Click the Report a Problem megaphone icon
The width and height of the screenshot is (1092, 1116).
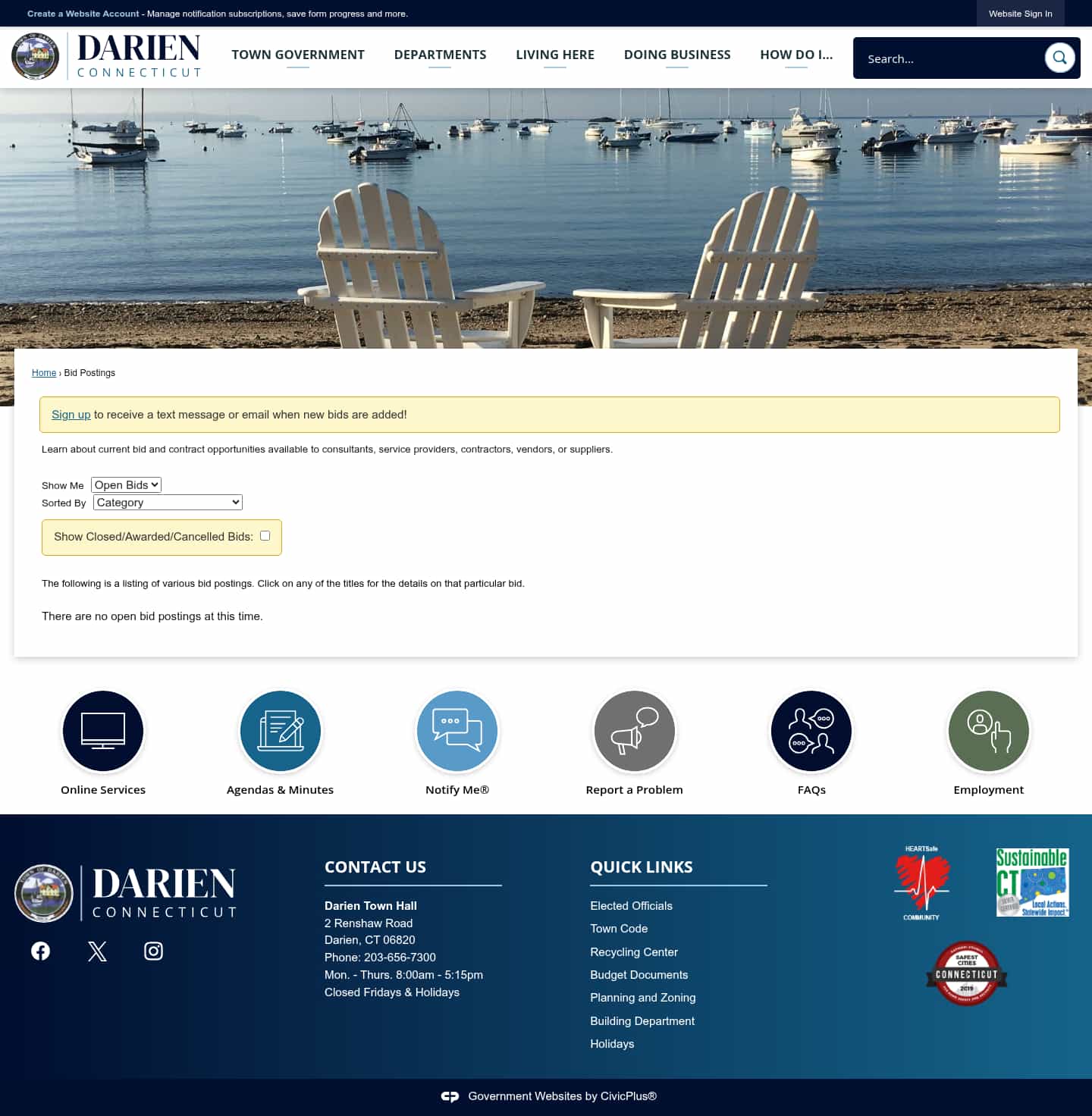pos(634,731)
